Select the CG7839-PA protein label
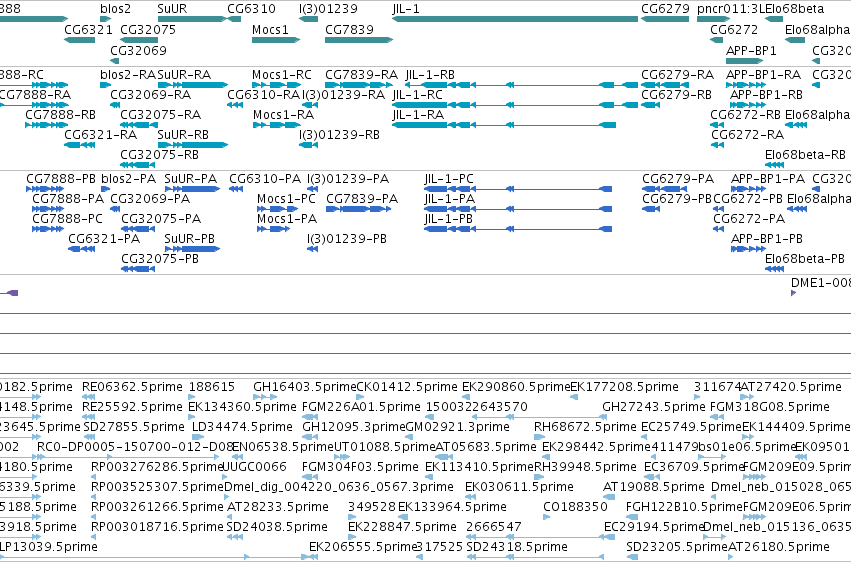The height and width of the screenshot is (562, 851). [362, 199]
